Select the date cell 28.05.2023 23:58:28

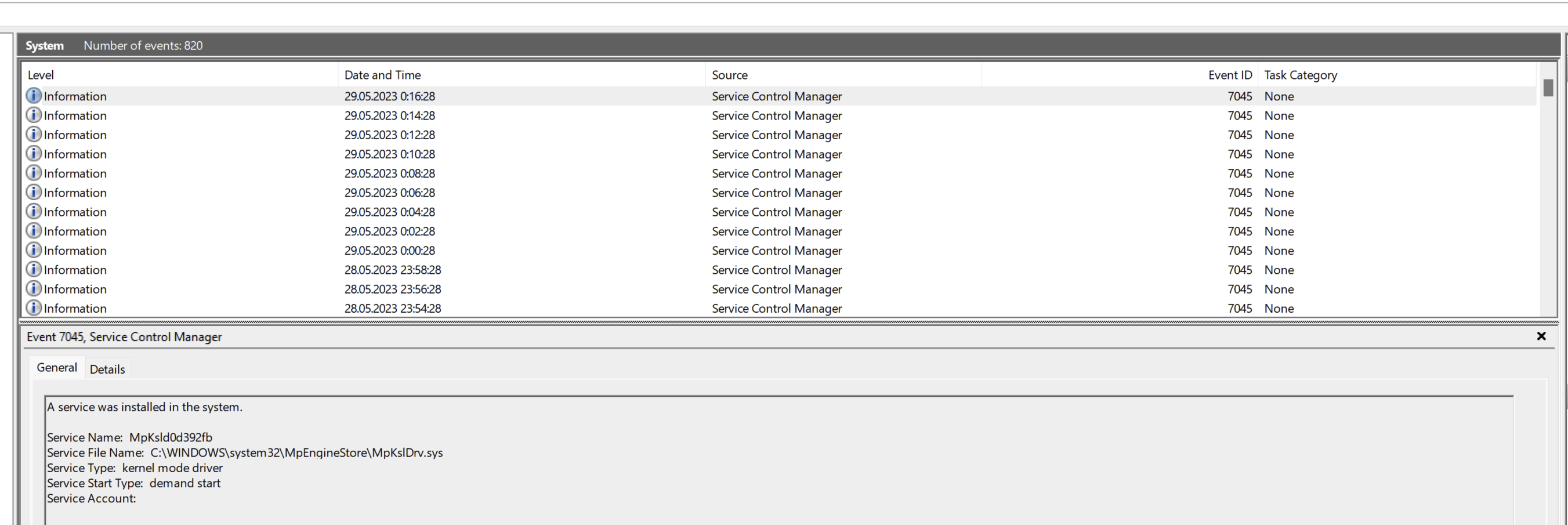(393, 270)
